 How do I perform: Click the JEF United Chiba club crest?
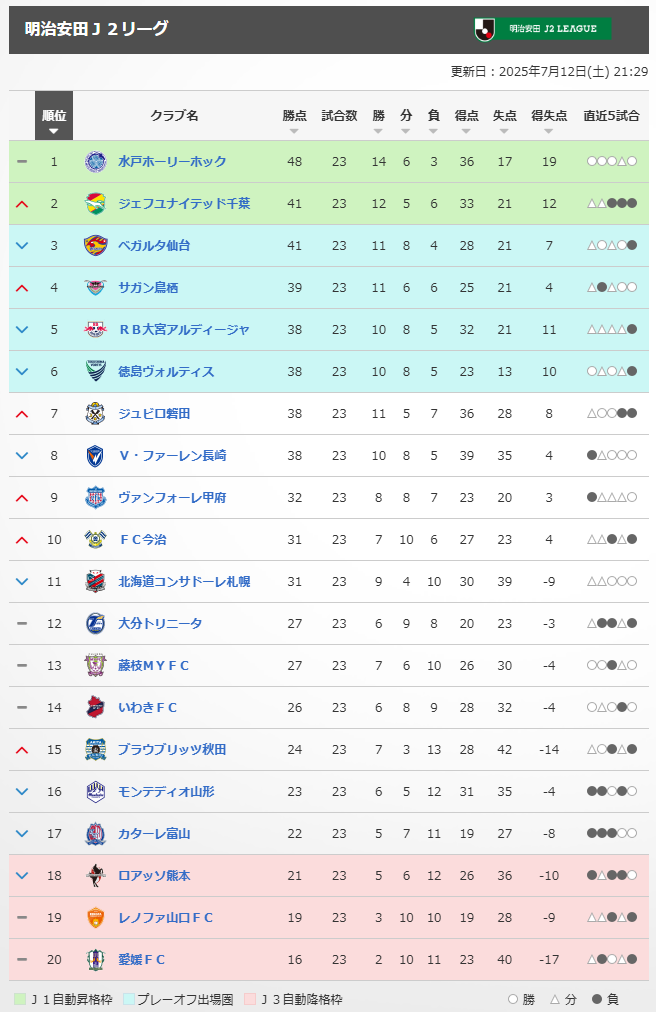coord(96,203)
